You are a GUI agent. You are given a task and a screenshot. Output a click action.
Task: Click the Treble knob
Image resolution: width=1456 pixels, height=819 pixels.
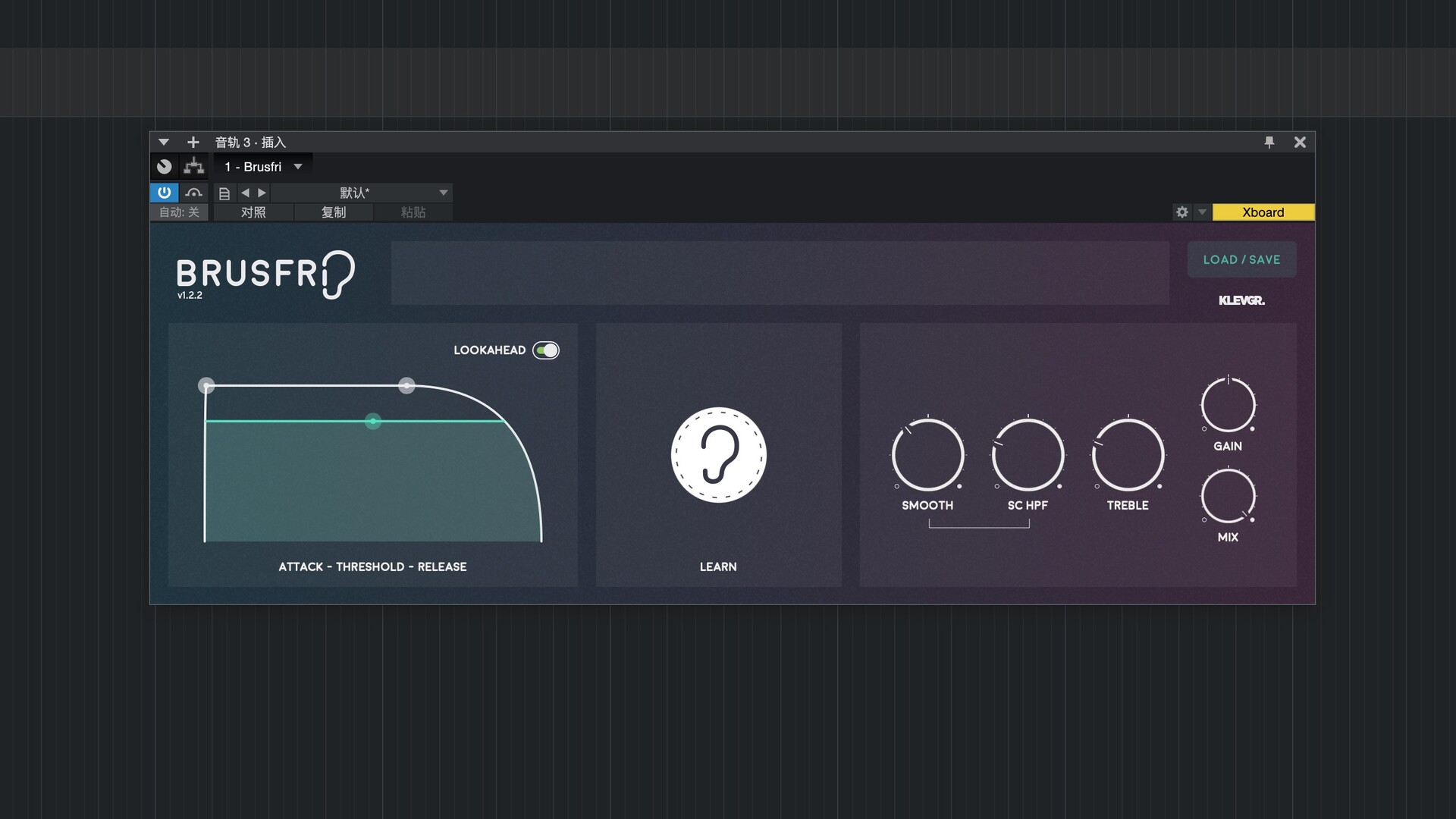pyautogui.click(x=1128, y=455)
